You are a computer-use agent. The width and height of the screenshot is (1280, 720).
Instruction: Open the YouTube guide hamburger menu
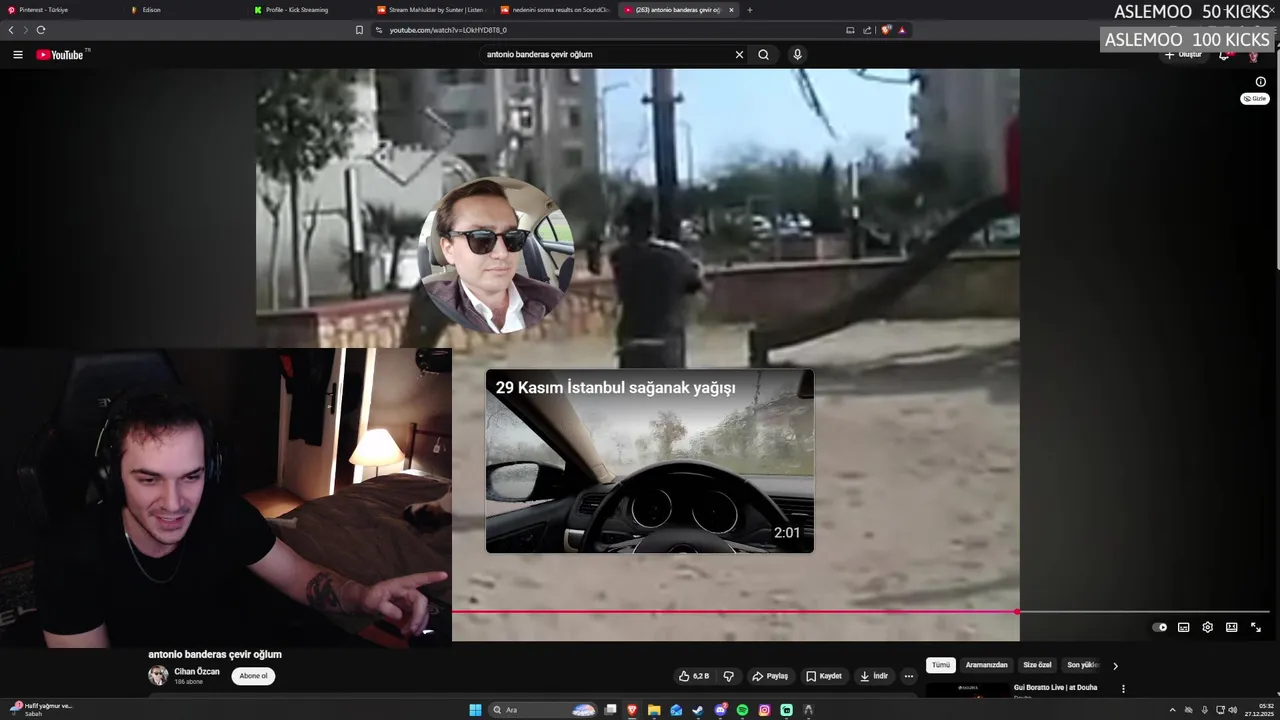(18, 55)
